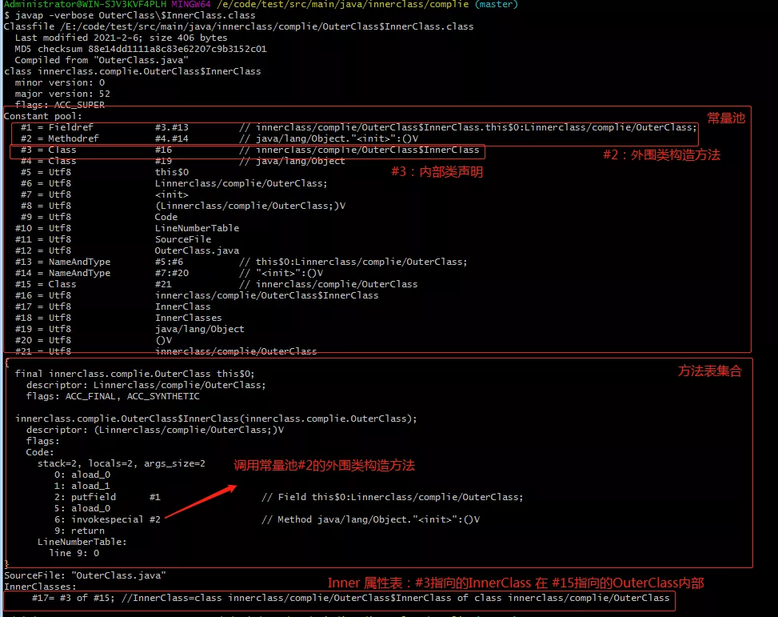Click the 'SourceFile: "OuterClass.java"' line
The height and width of the screenshot is (617, 778).
point(85,576)
